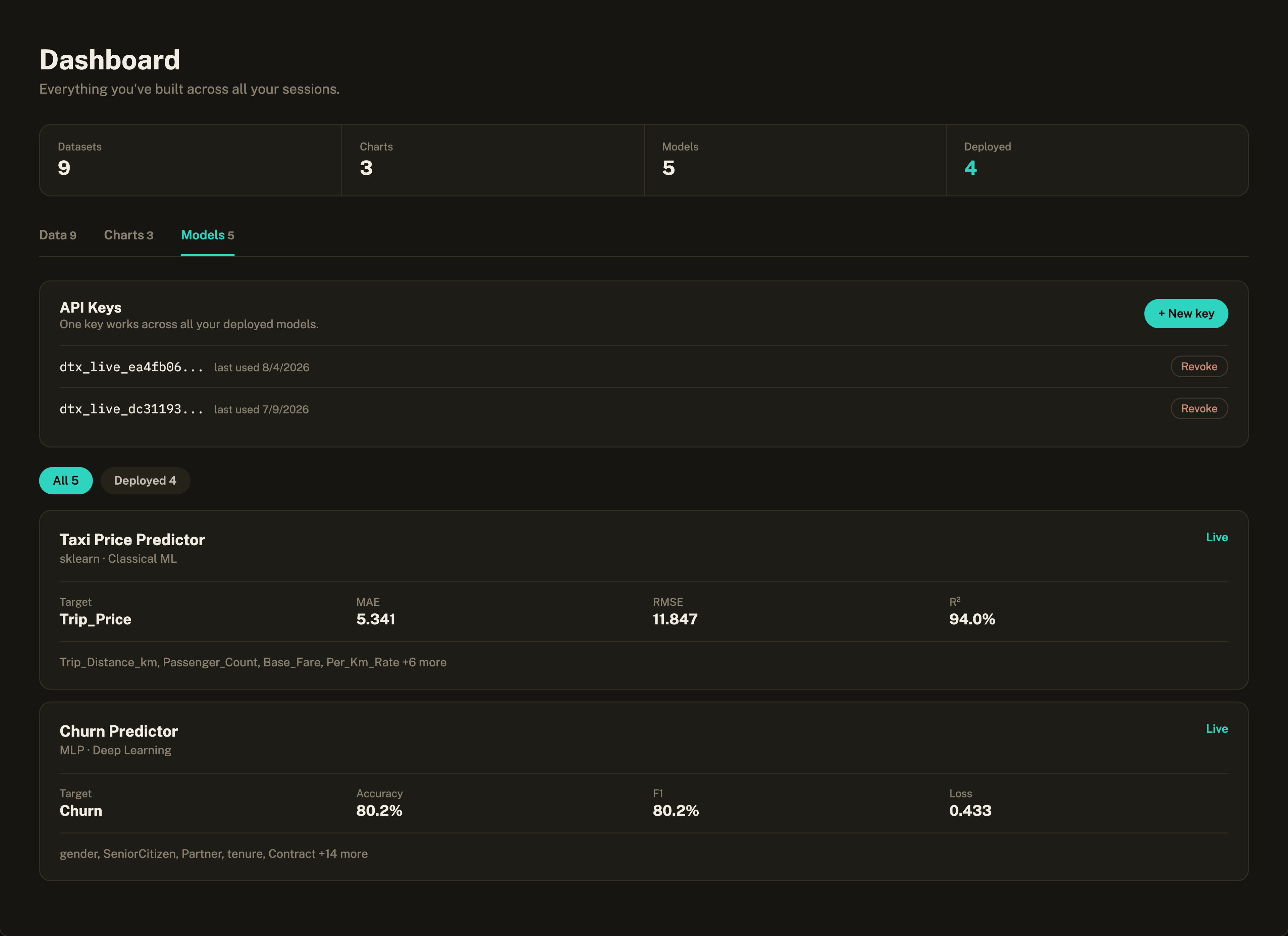1288x936 pixels.
Task: Click the Models 5 summary card
Action: pos(795,160)
